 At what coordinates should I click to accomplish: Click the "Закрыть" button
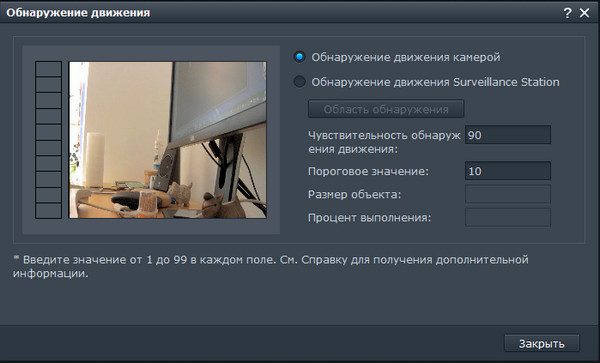(x=541, y=343)
